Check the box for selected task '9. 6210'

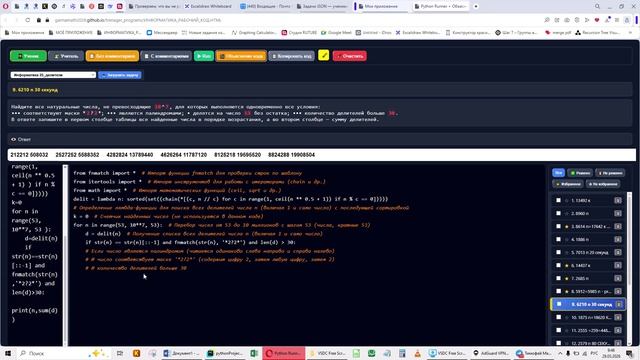coord(559,304)
